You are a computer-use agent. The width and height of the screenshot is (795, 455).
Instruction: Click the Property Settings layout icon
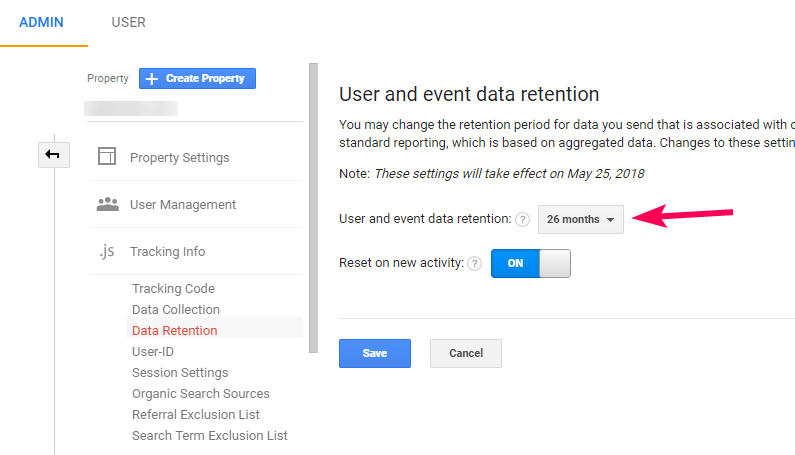pyautogui.click(x=107, y=157)
